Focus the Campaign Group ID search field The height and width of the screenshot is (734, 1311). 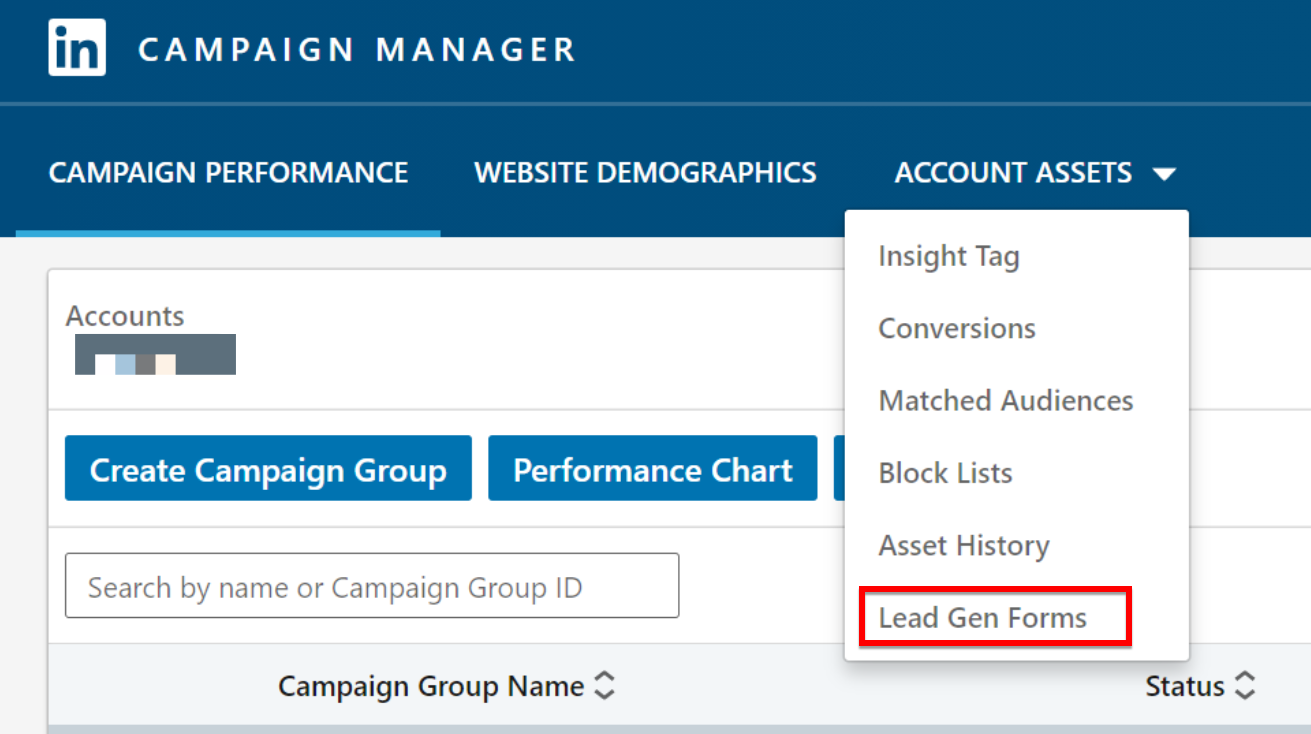371,586
